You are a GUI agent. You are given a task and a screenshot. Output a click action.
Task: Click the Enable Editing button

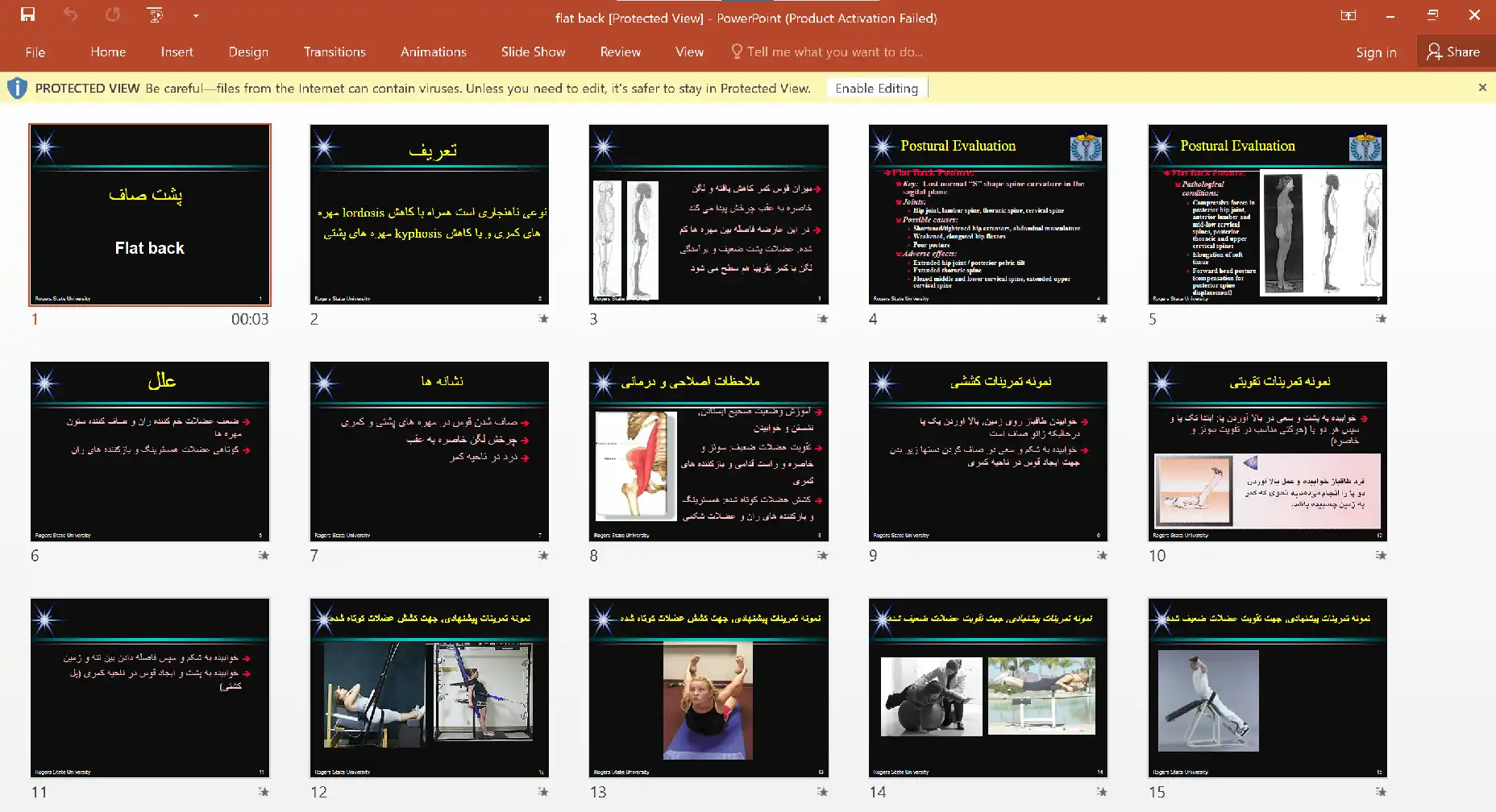click(x=876, y=89)
